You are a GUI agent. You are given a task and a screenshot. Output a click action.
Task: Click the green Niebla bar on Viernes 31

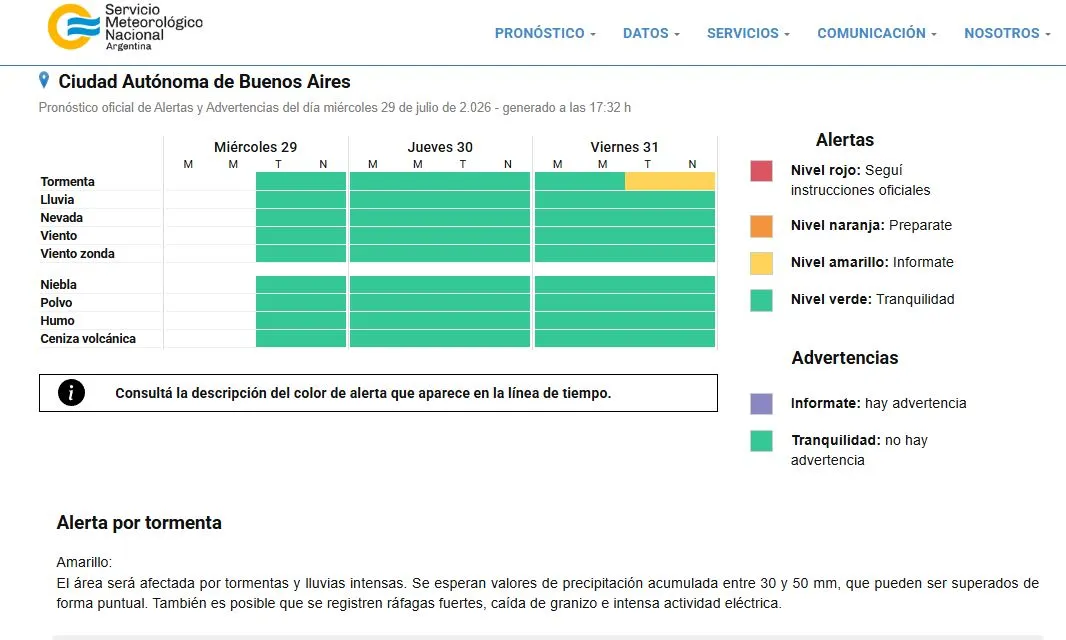pos(625,284)
